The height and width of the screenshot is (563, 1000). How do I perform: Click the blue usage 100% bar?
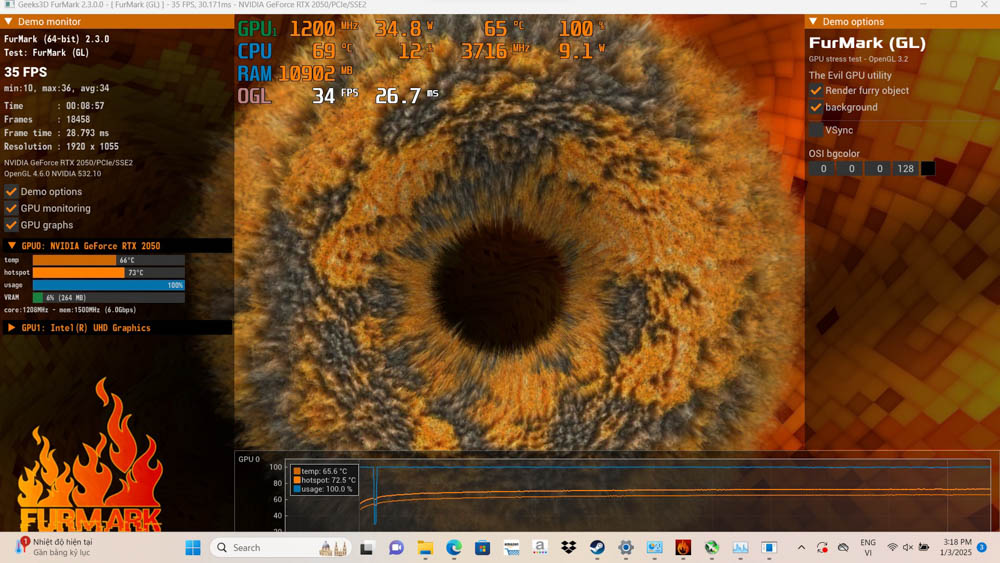[108, 285]
